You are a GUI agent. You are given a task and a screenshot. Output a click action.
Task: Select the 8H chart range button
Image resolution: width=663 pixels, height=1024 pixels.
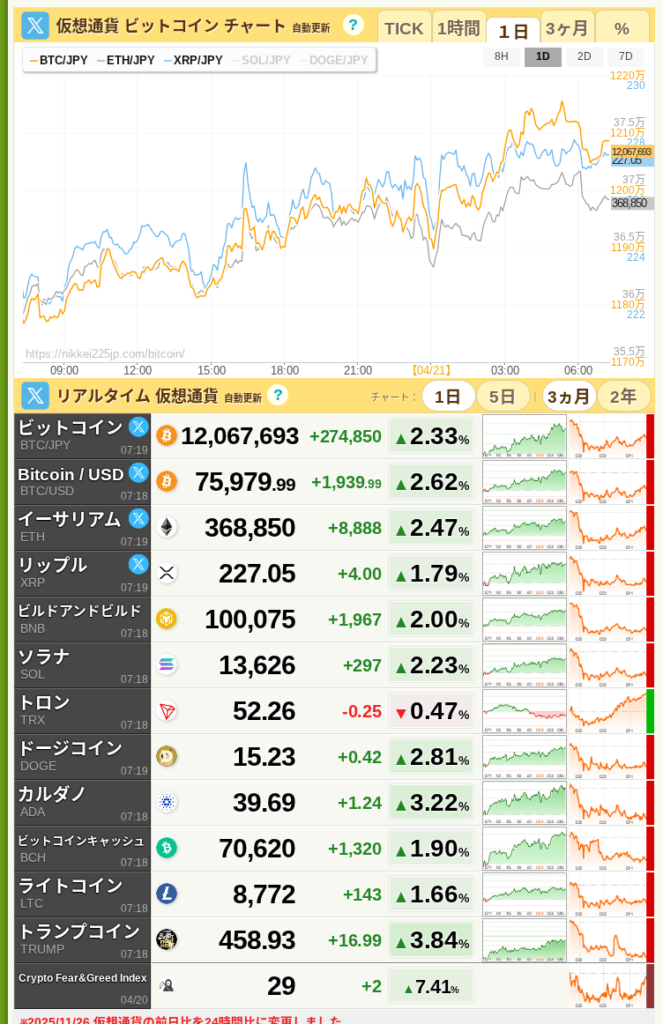[501, 57]
